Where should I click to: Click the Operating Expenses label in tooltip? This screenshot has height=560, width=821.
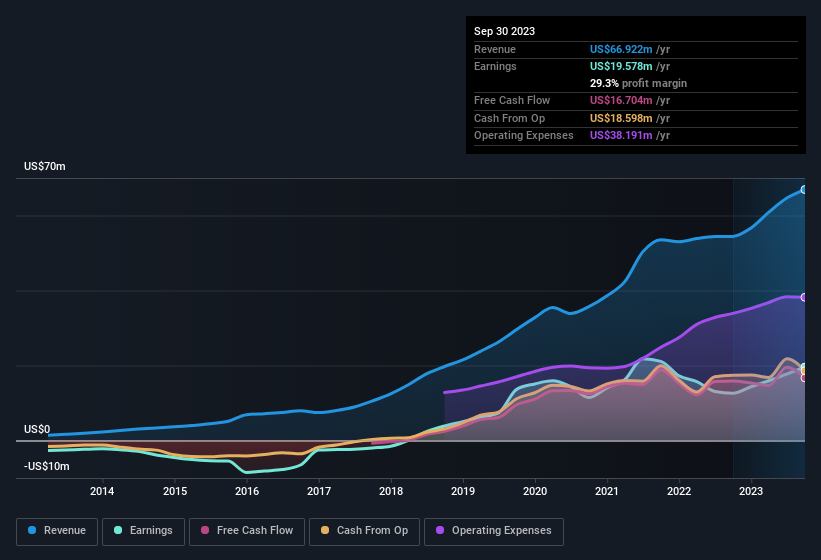pyautogui.click(x=524, y=136)
